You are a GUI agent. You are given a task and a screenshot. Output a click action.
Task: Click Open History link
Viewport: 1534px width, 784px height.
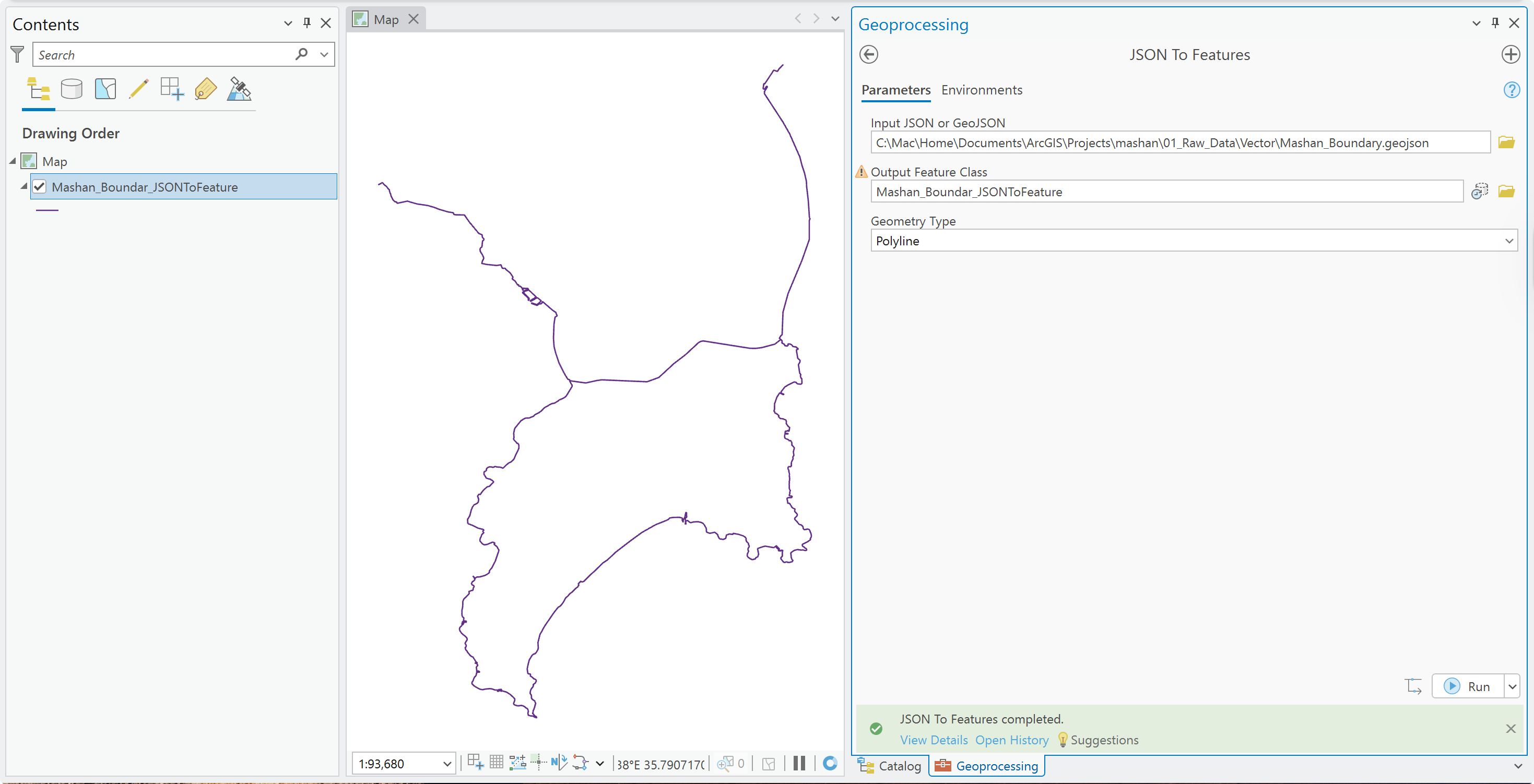[1012, 740]
